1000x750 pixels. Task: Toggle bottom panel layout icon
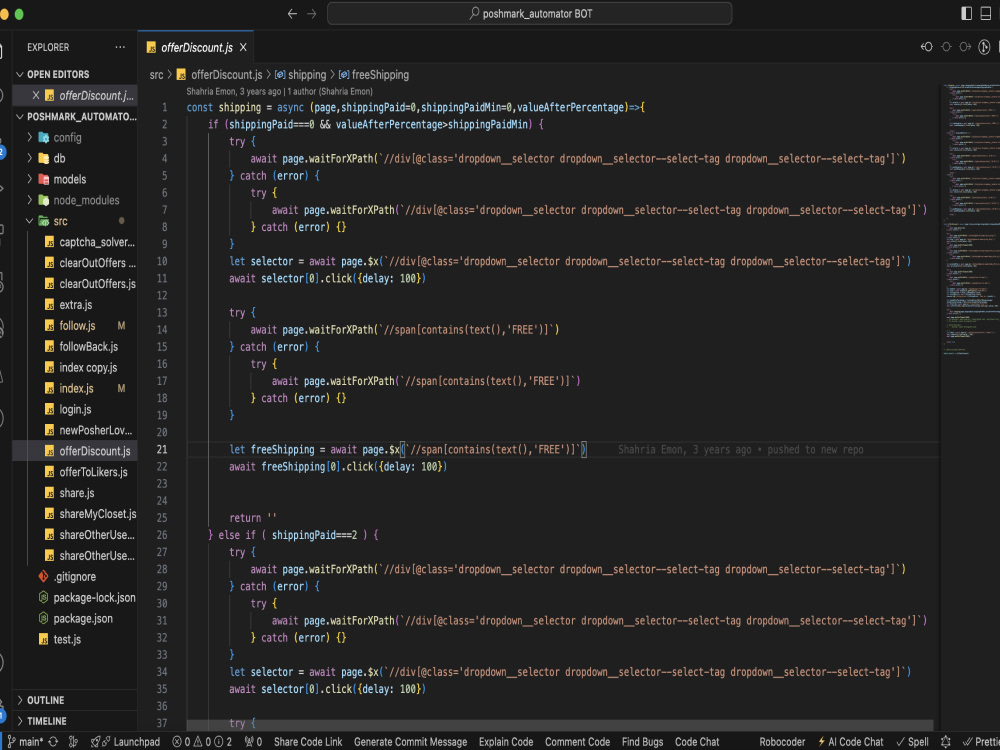(986, 13)
